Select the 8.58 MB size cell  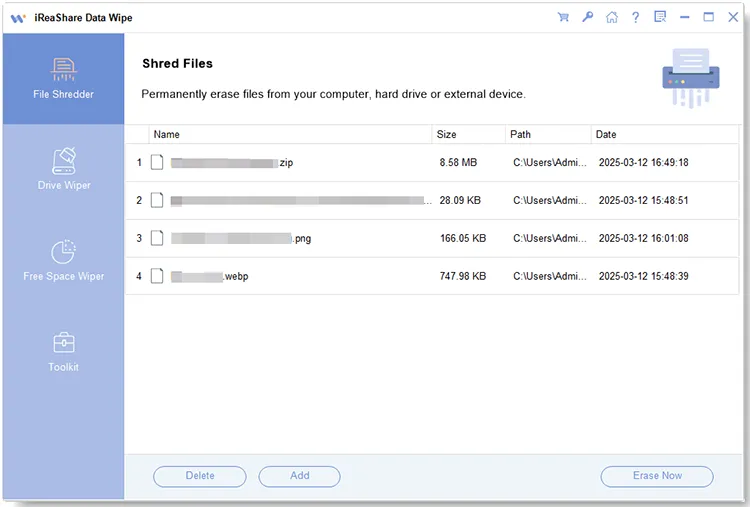pos(458,163)
